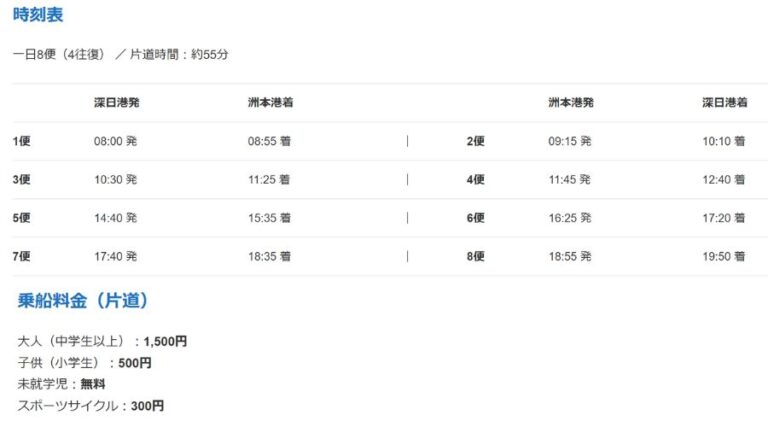Click the 08:55 着 arrival time
Image resolution: width=768 pixels, height=427 pixels.
point(269,141)
